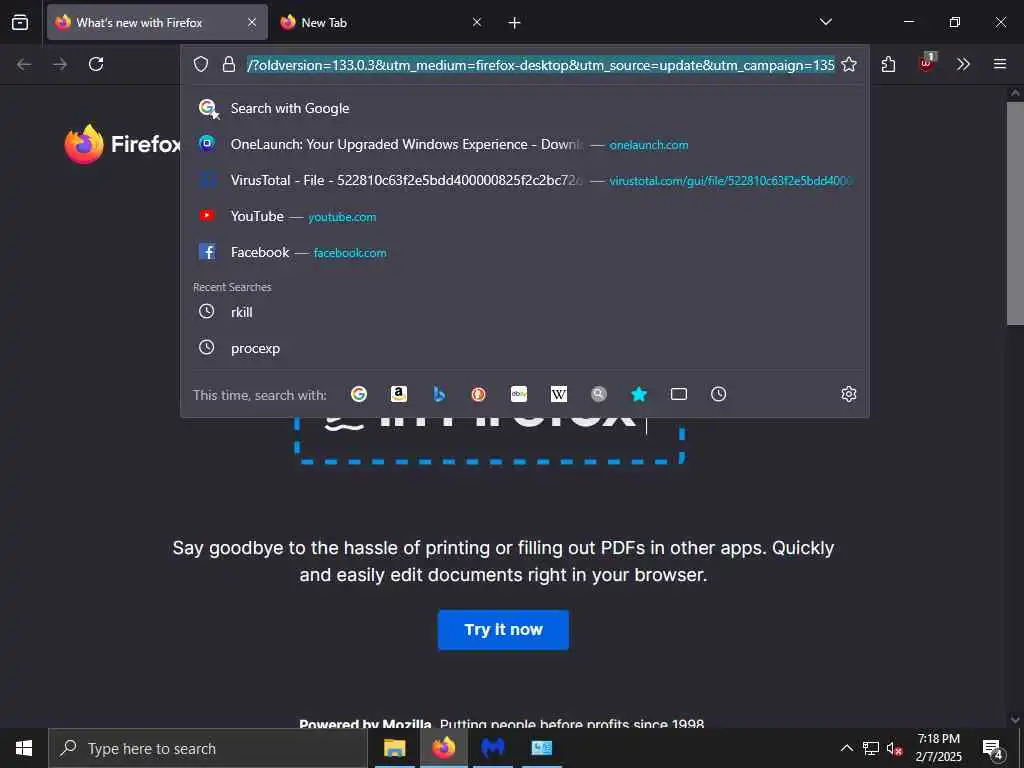Search with Bing engine icon
Screen dimensions: 1024x768
click(x=439, y=394)
